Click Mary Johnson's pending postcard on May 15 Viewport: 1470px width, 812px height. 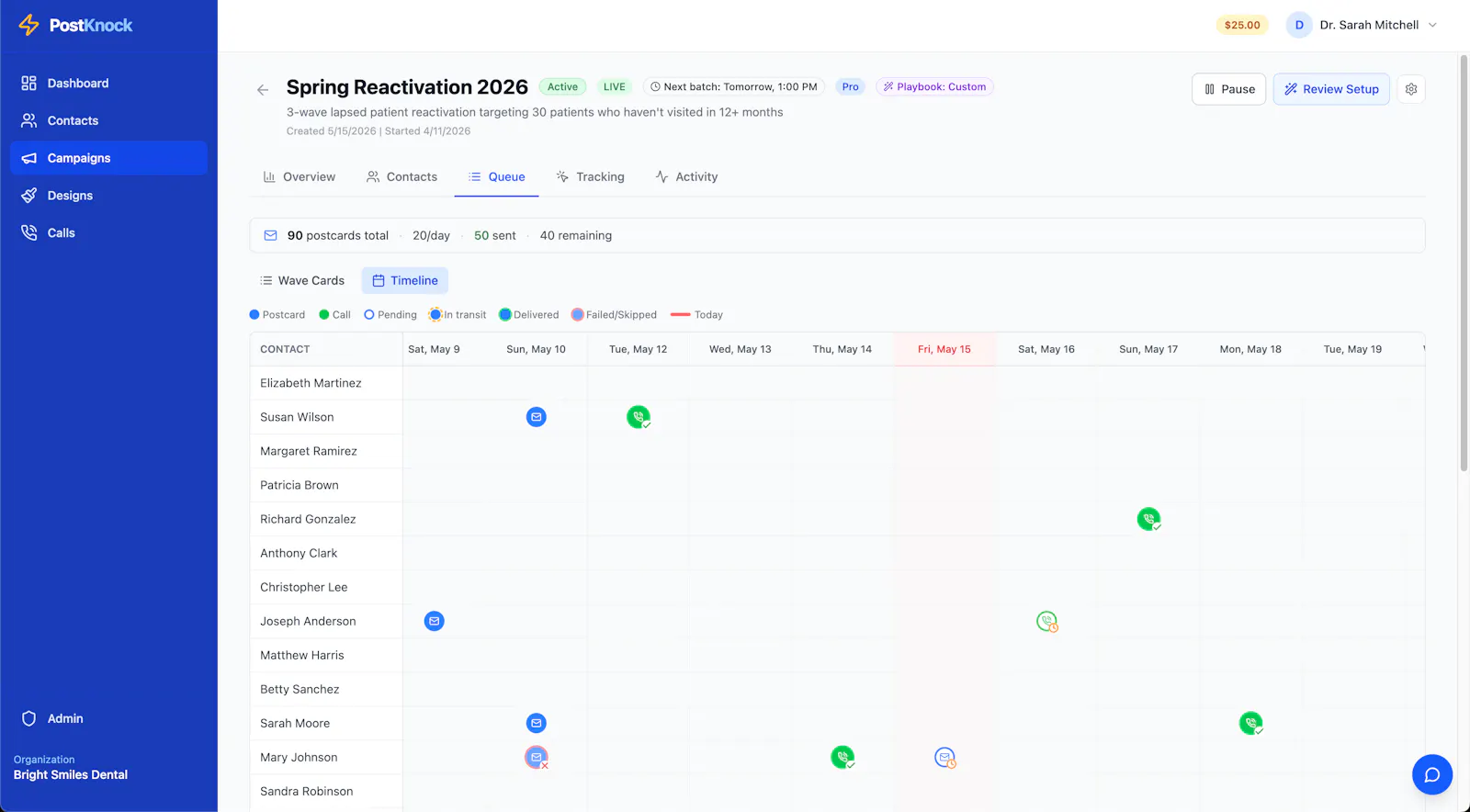[944, 757]
